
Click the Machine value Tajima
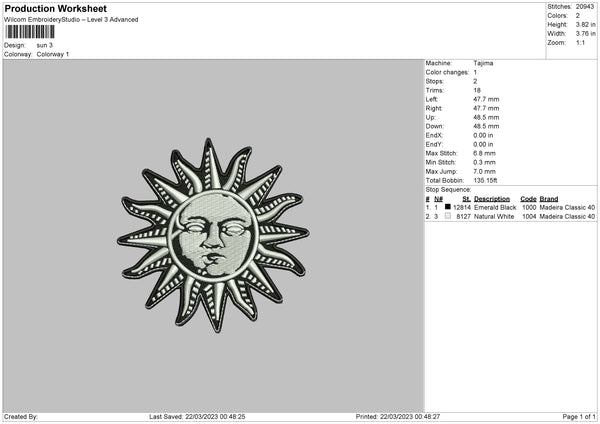pos(483,63)
